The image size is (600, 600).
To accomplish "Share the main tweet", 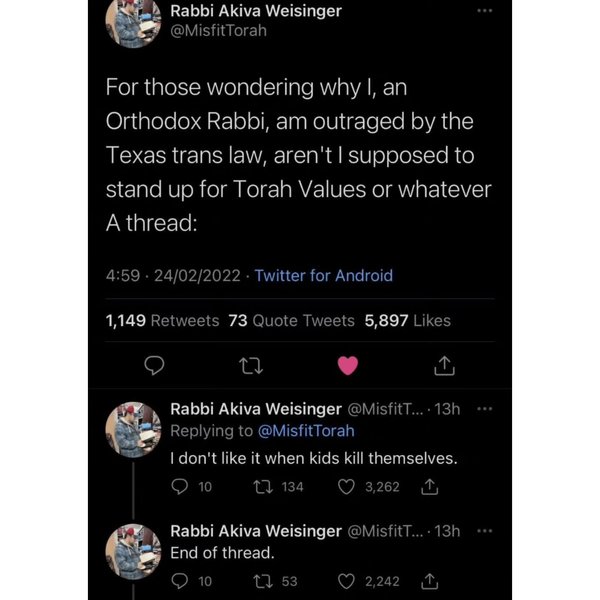I will pyautogui.click(x=444, y=366).
